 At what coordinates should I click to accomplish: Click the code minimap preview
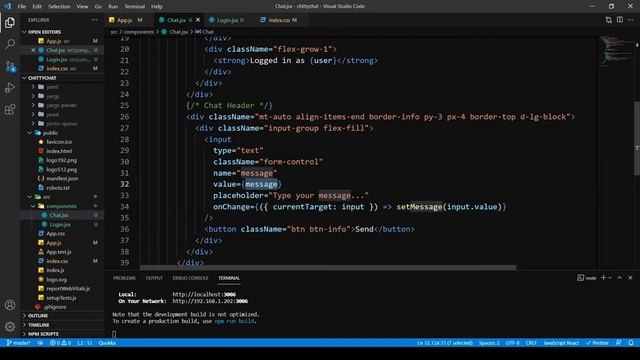coord(617,51)
